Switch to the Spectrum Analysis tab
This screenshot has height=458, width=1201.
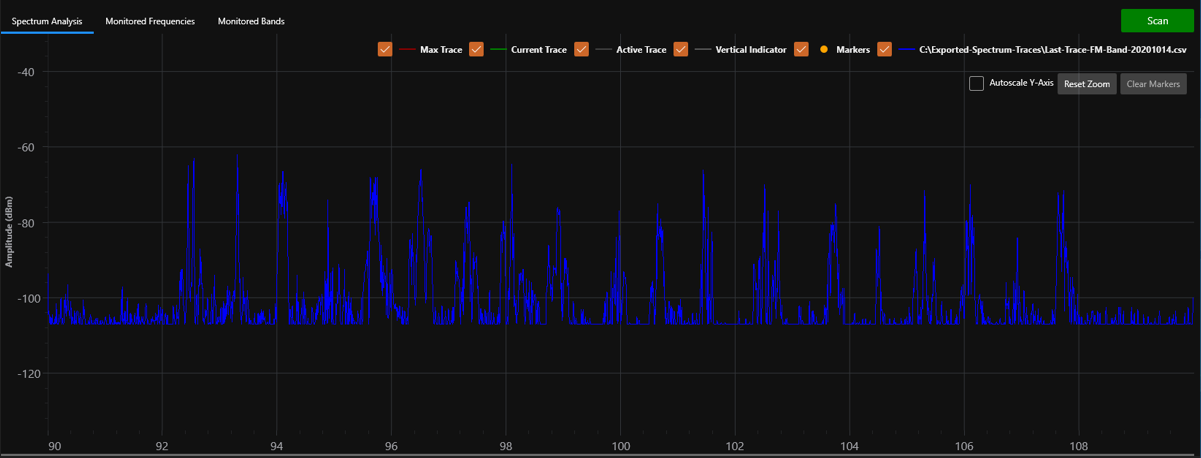tap(47, 21)
